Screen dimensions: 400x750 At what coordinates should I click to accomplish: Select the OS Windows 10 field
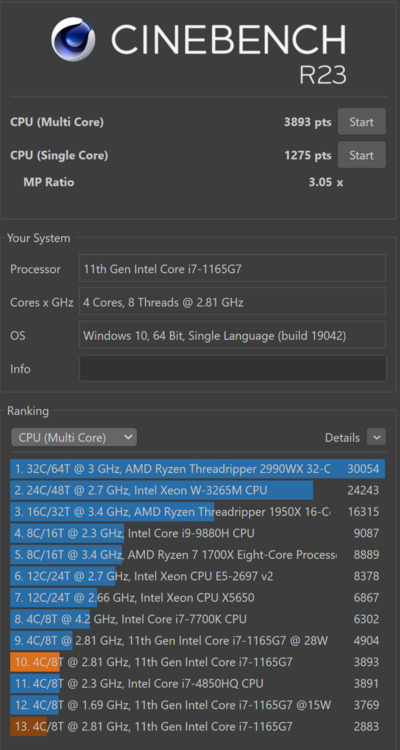click(233, 335)
